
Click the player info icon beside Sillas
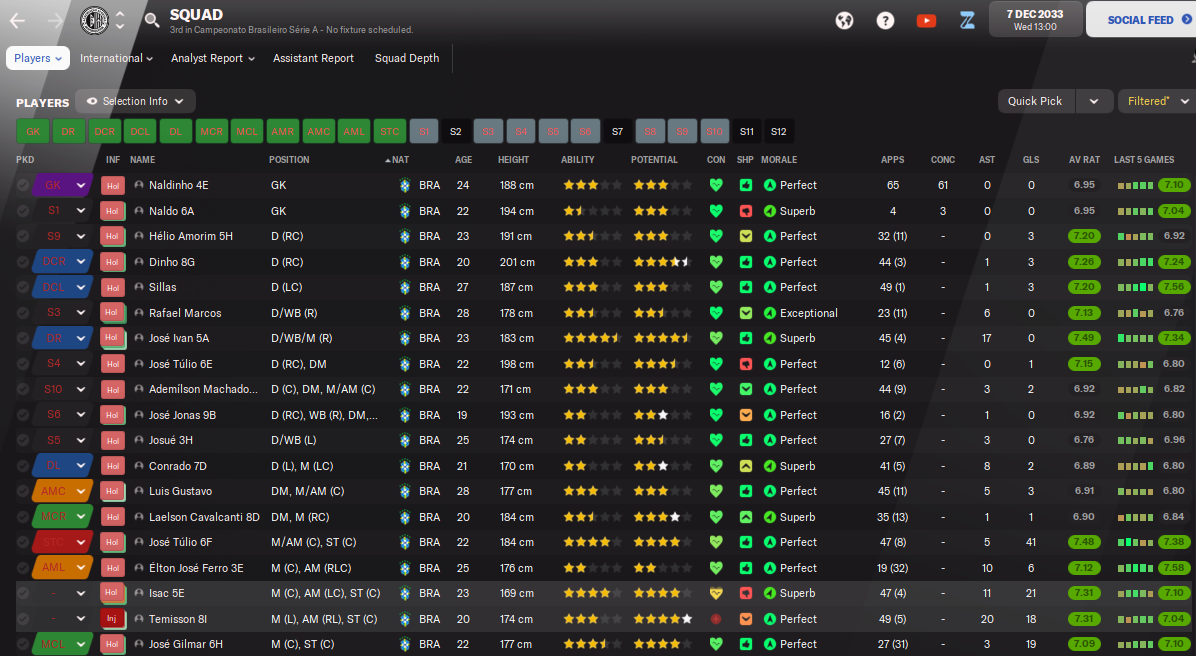[x=139, y=288]
